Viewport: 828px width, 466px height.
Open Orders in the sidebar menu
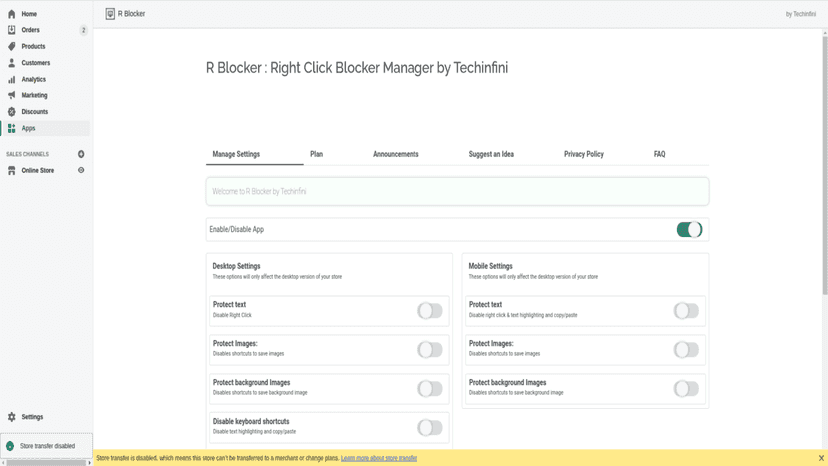(x=31, y=30)
